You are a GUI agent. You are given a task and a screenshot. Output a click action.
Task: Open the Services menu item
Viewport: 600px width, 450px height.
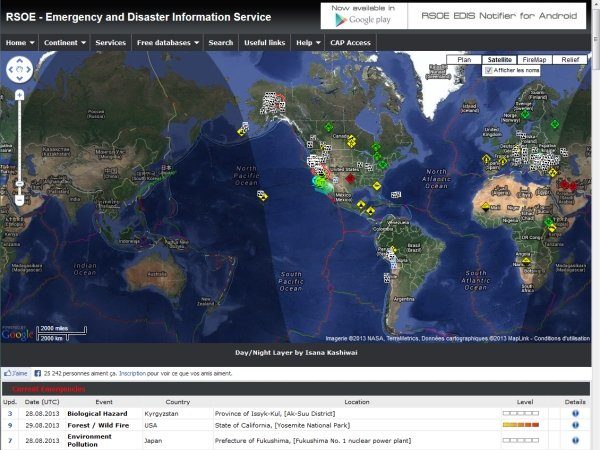point(111,43)
